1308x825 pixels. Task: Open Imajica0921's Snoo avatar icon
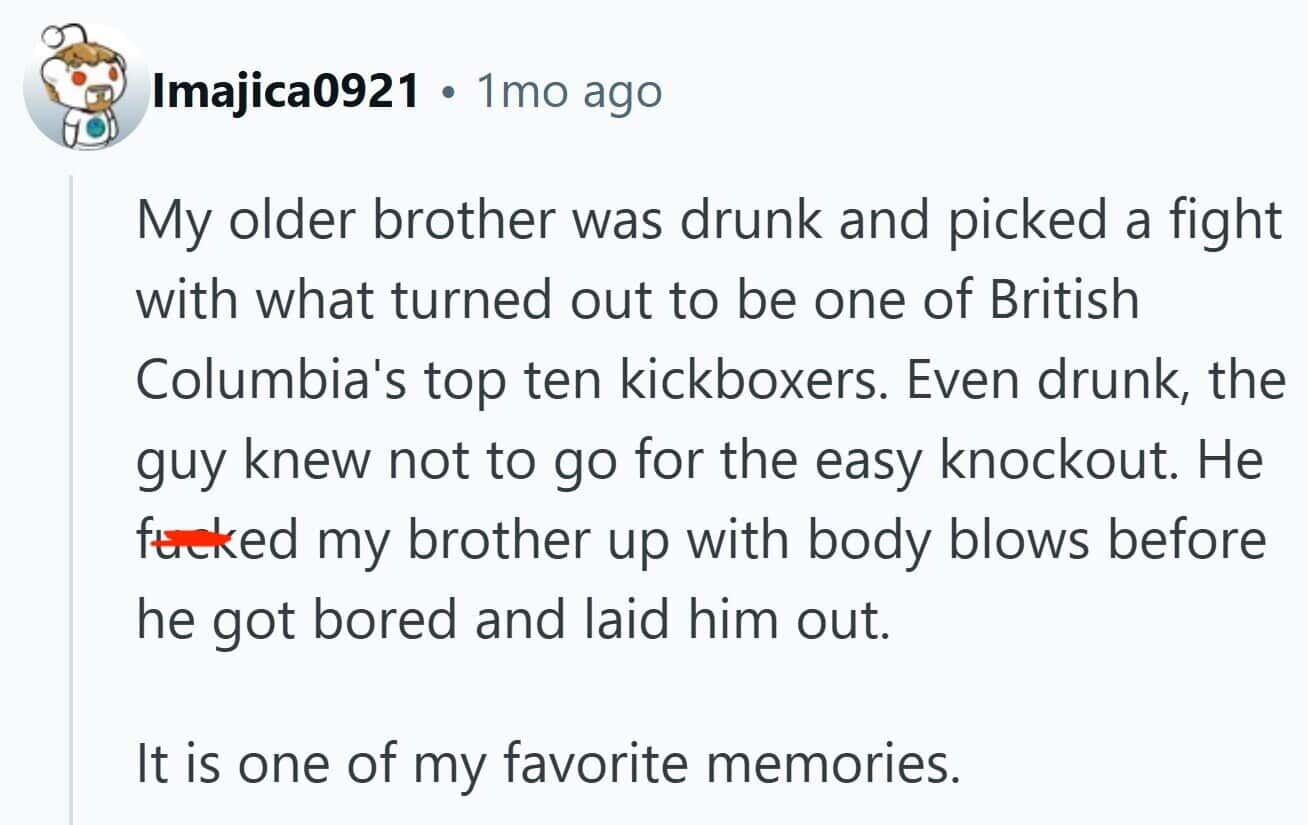[84, 88]
